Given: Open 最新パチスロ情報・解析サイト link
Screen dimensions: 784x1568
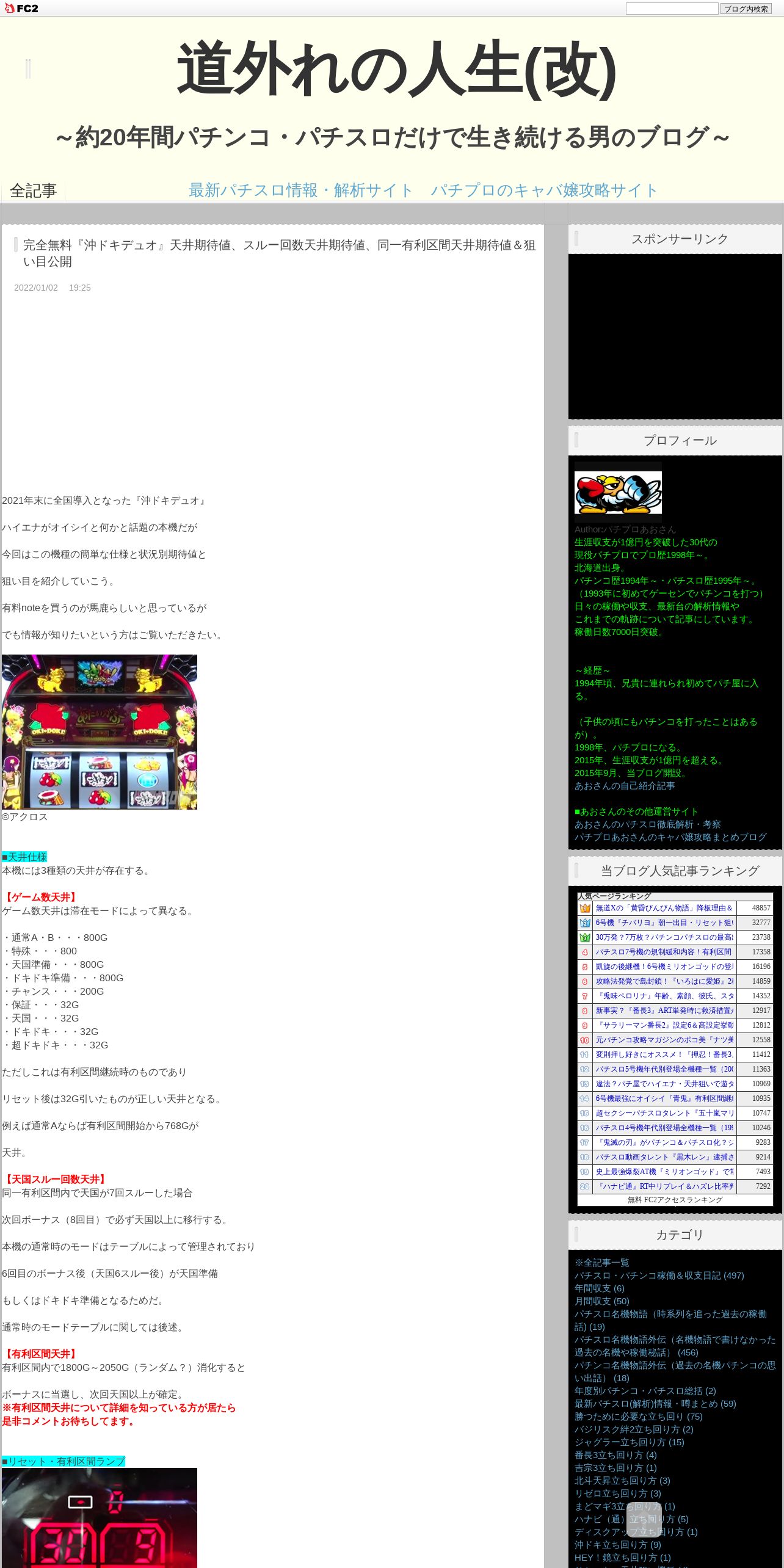Looking at the screenshot, I should click(x=301, y=191).
